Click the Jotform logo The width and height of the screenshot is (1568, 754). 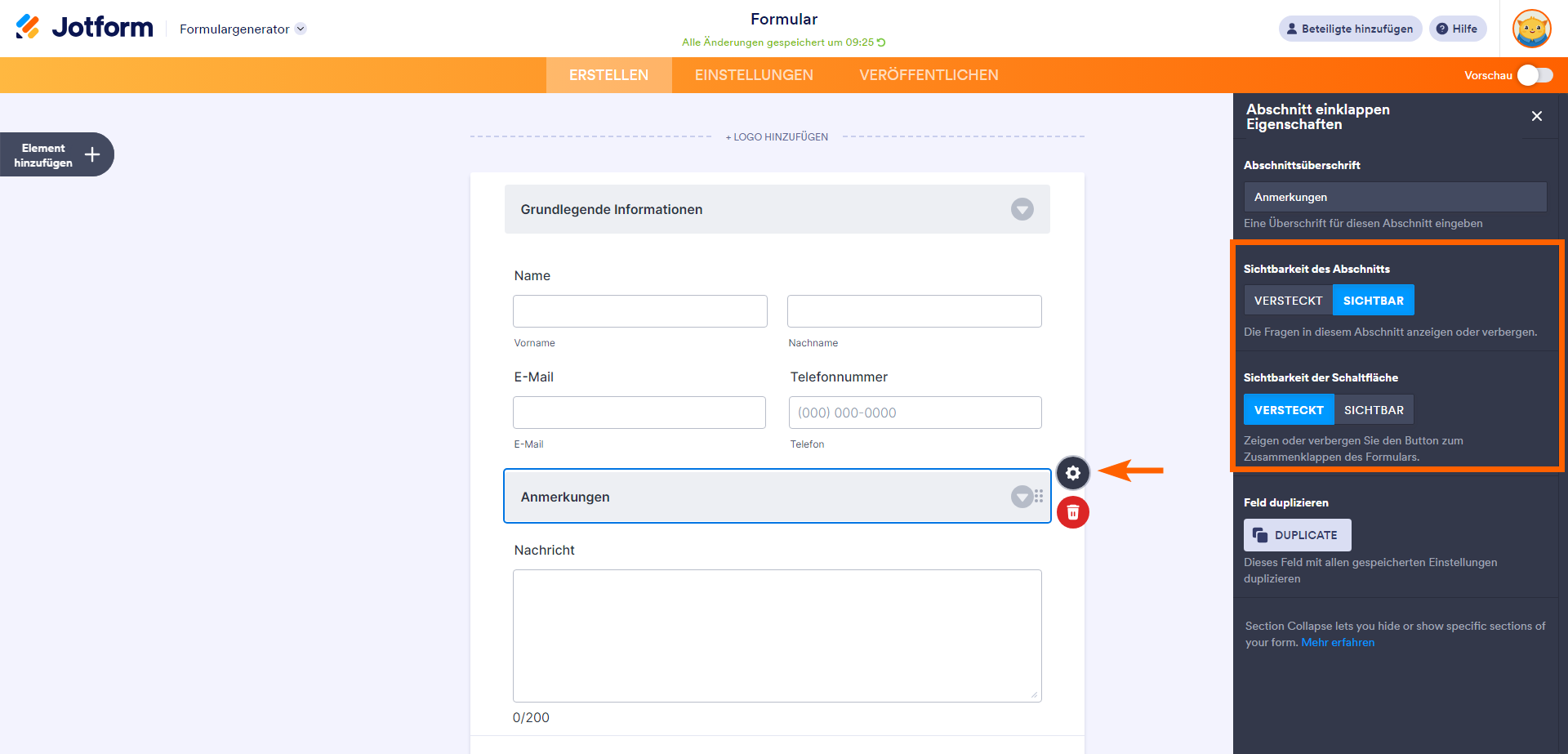click(x=85, y=28)
